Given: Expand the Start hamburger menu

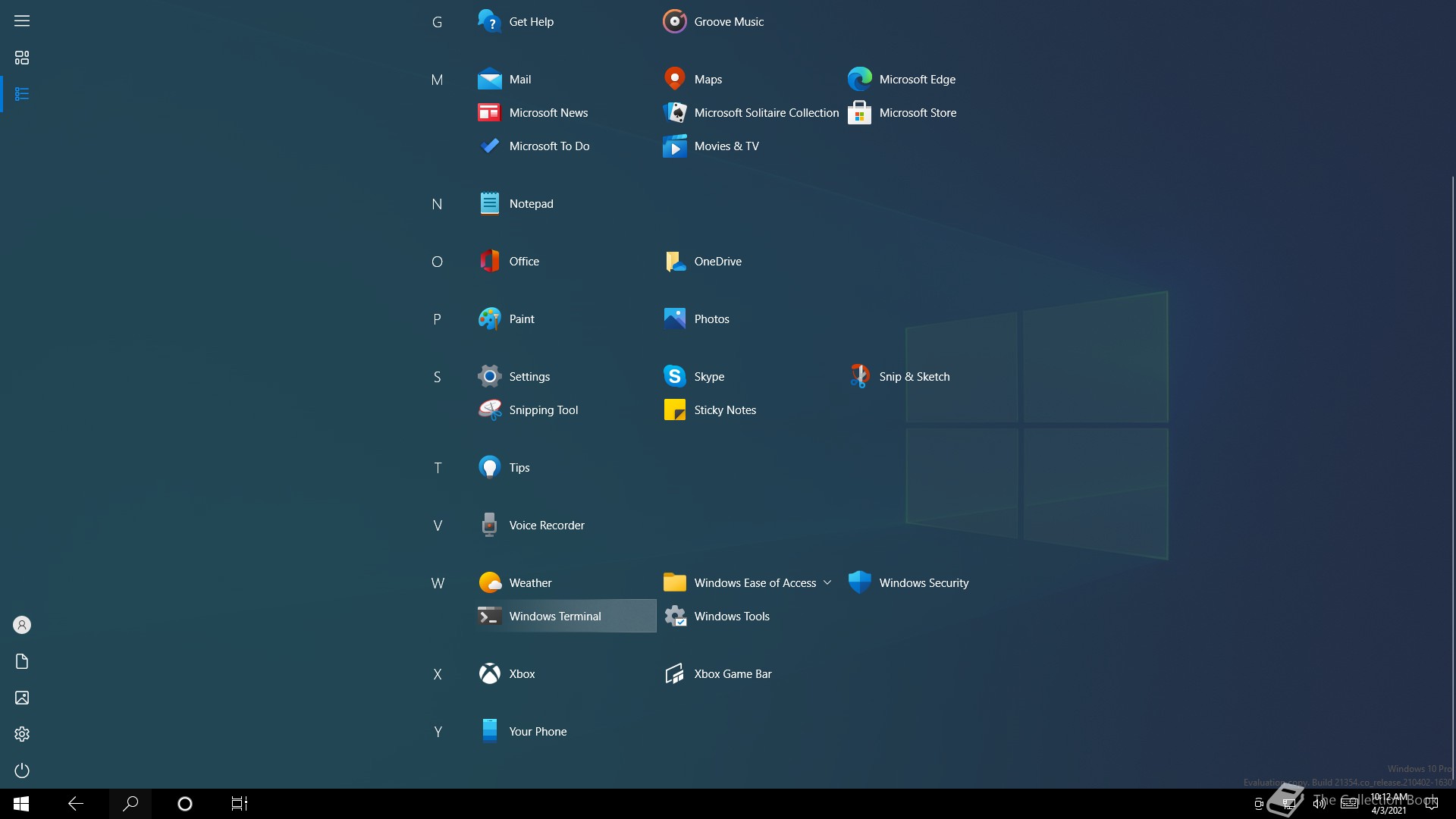Looking at the screenshot, I should click(22, 20).
